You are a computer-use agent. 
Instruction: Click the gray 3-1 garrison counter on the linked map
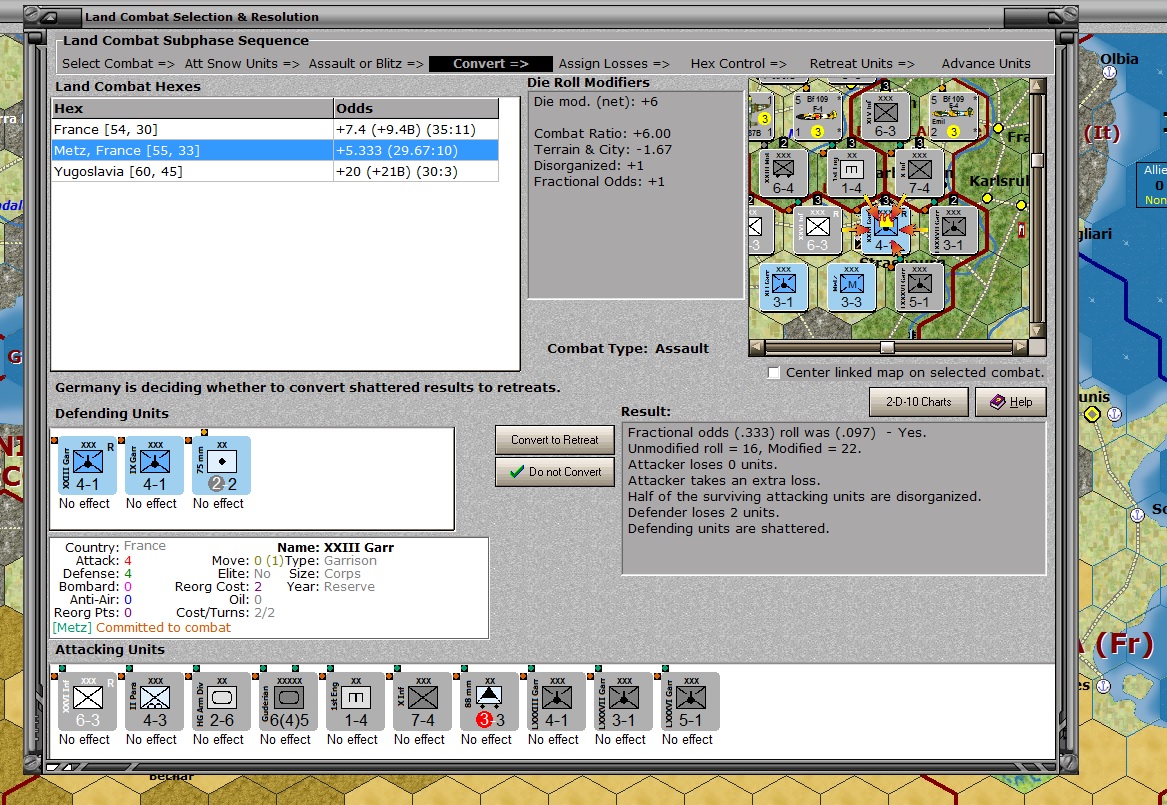(x=953, y=230)
